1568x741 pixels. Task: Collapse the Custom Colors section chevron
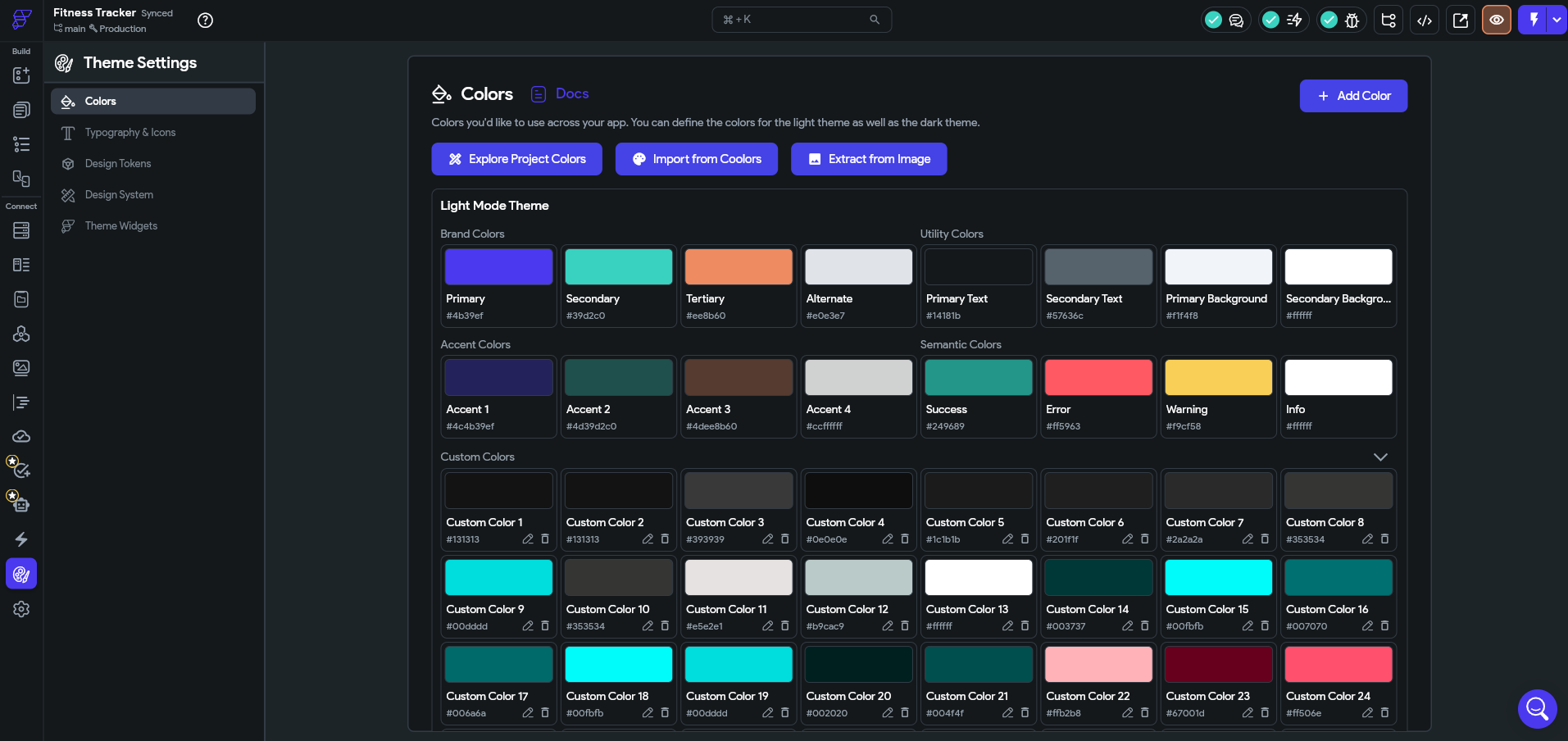[1380, 457]
